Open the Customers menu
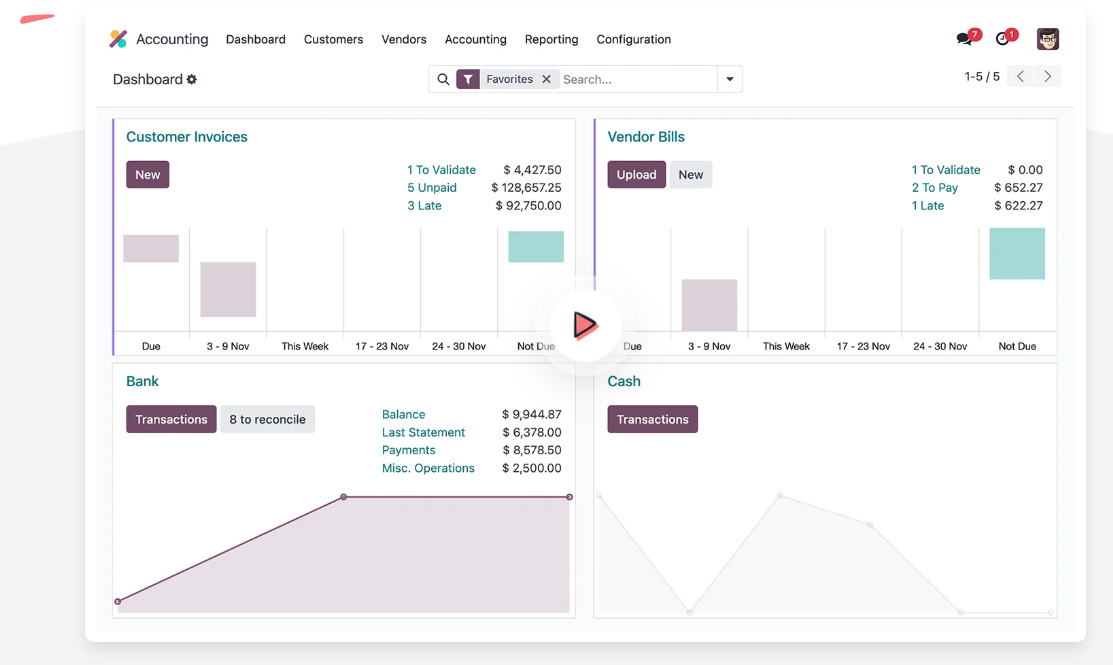The height and width of the screenshot is (665, 1113). click(x=334, y=40)
